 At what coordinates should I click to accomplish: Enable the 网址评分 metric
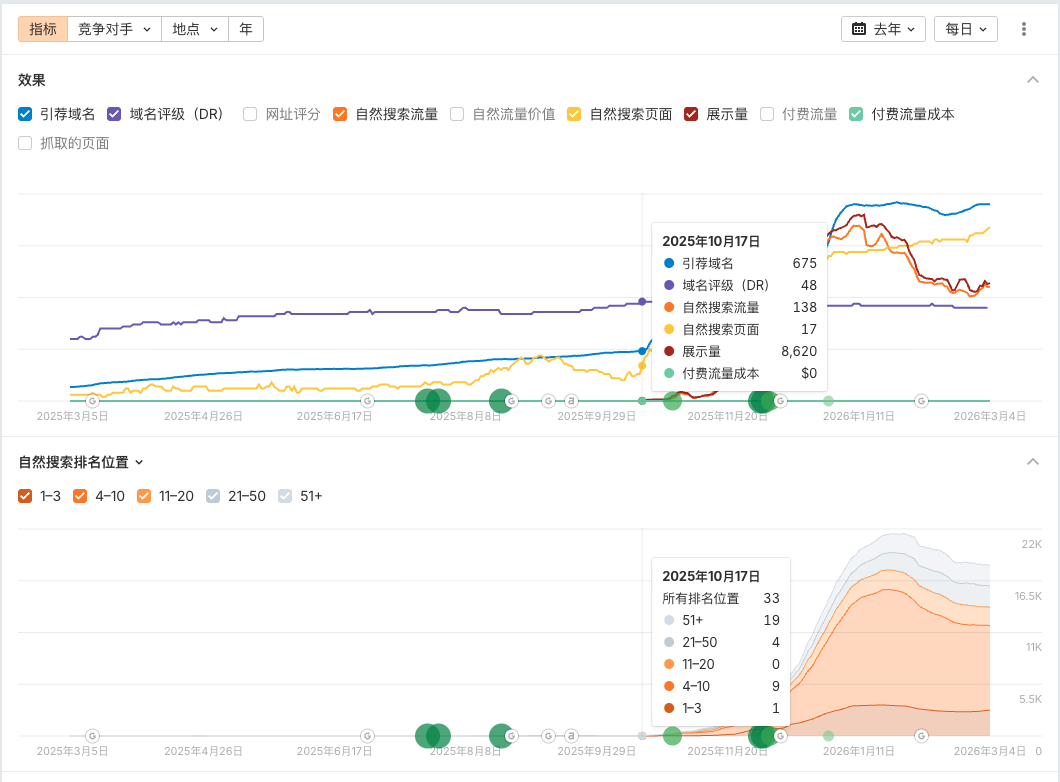tap(249, 114)
